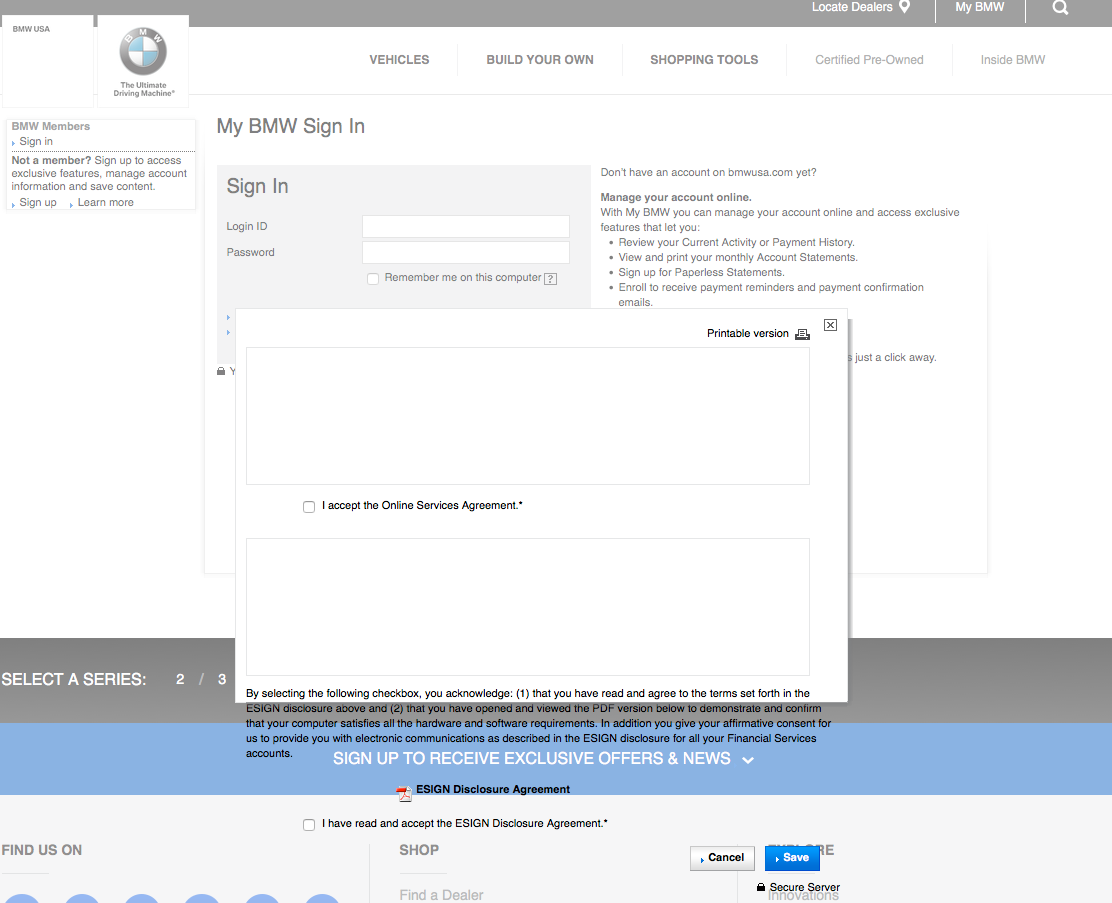
Task: Focus the Login ID field
Action: tap(466, 226)
